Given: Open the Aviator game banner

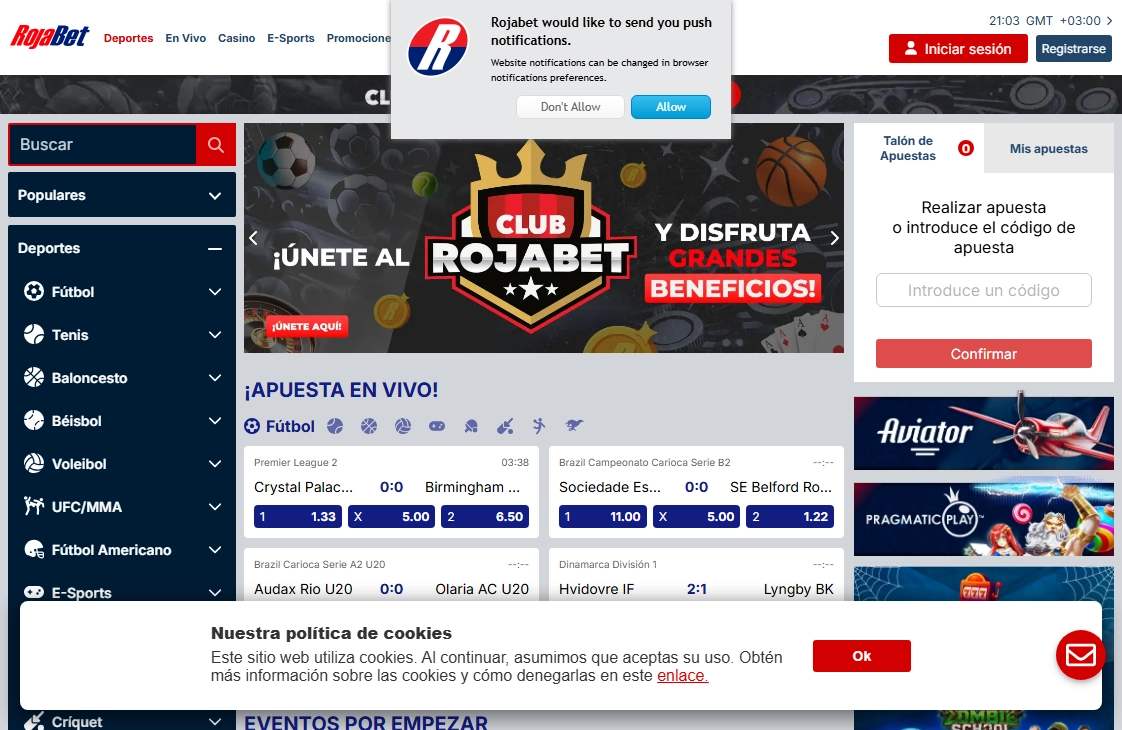Looking at the screenshot, I should (983, 433).
